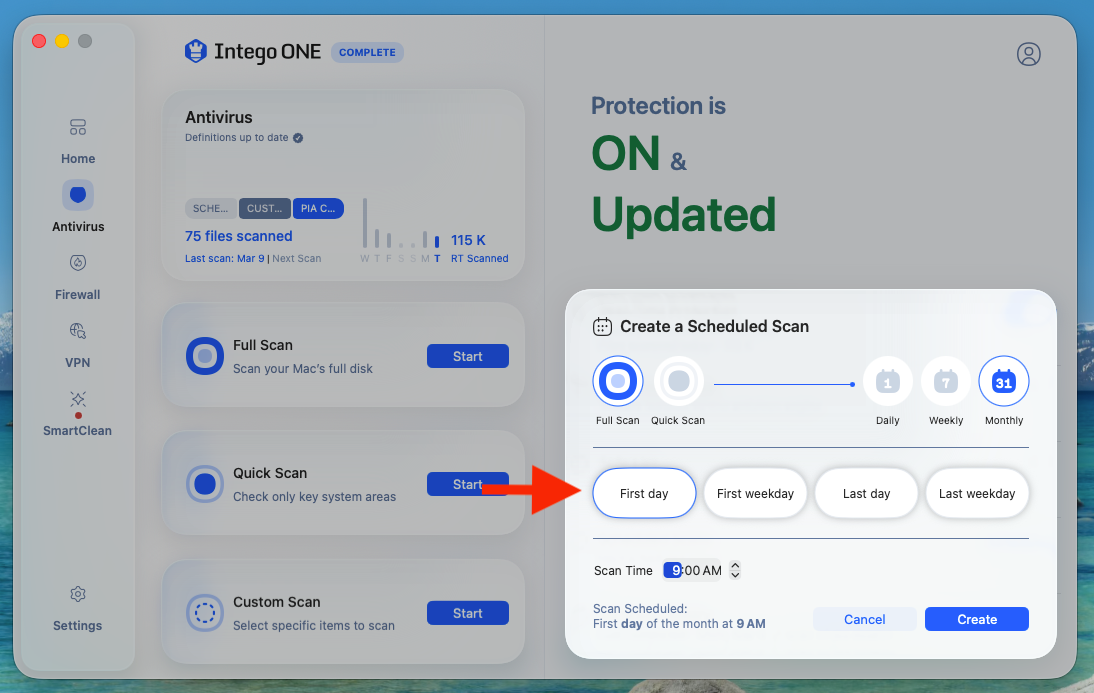This screenshot has width=1094, height=693.
Task: Create the scheduled scan
Action: 977,619
